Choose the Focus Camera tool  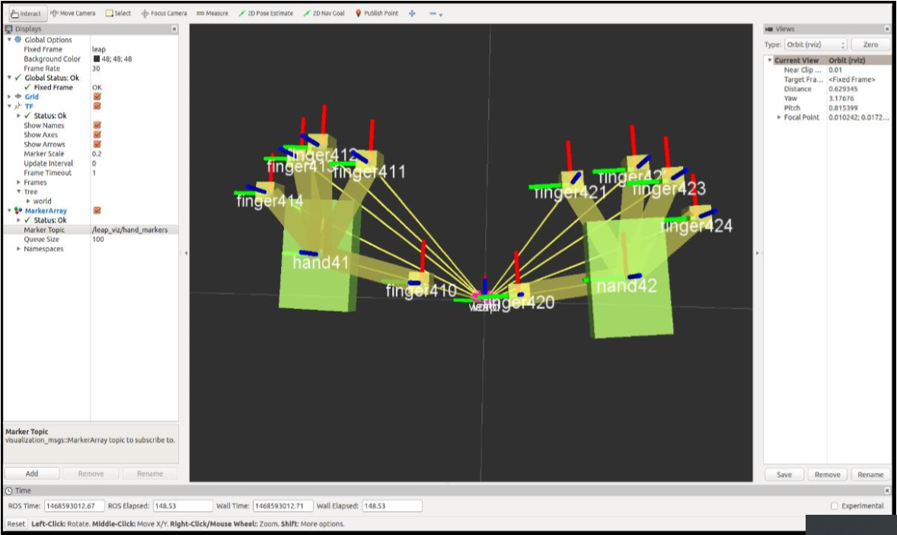tap(164, 13)
